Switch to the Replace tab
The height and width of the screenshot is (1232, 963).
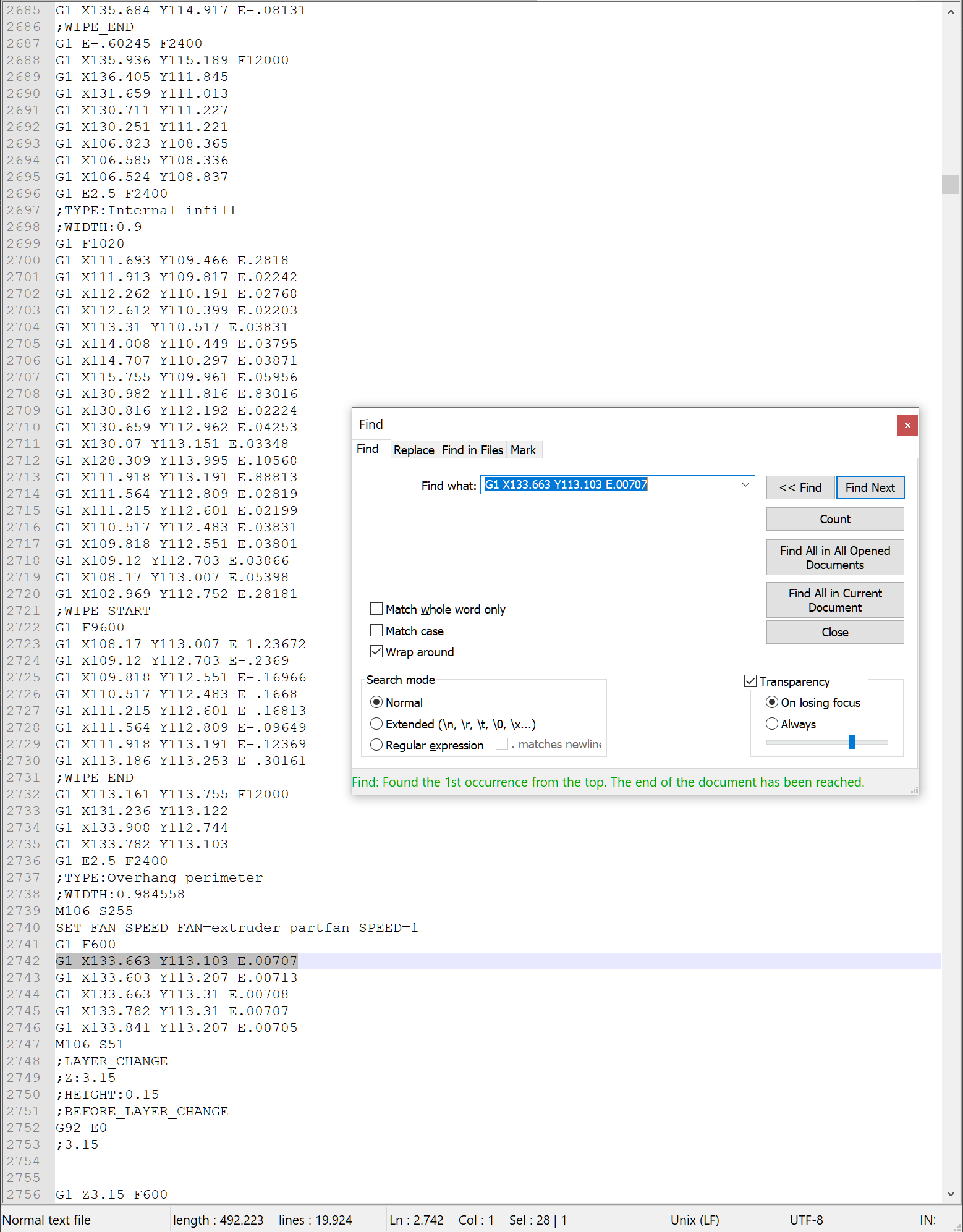point(414,450)
